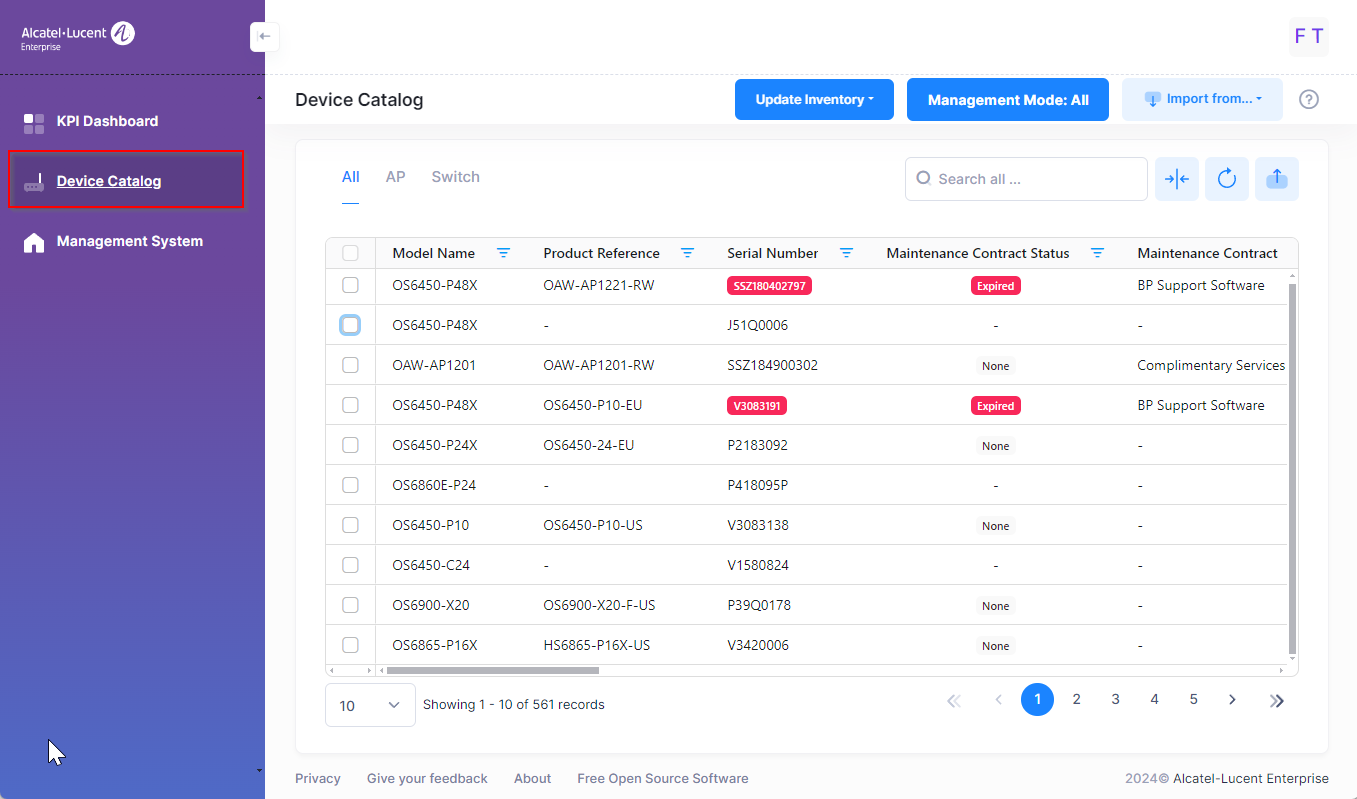Click serial number P418095P

coord(757,485)
